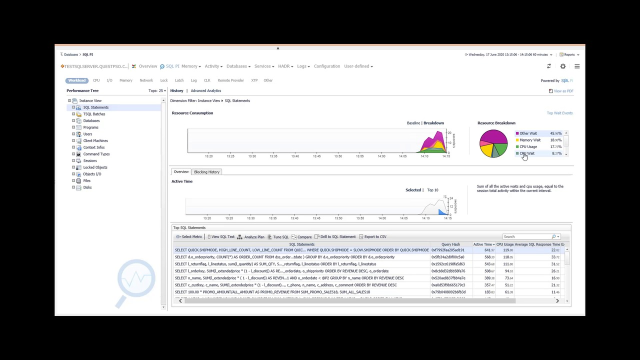Open the Reports dropdown
The image size is (640, 360).
coord(569,55)
